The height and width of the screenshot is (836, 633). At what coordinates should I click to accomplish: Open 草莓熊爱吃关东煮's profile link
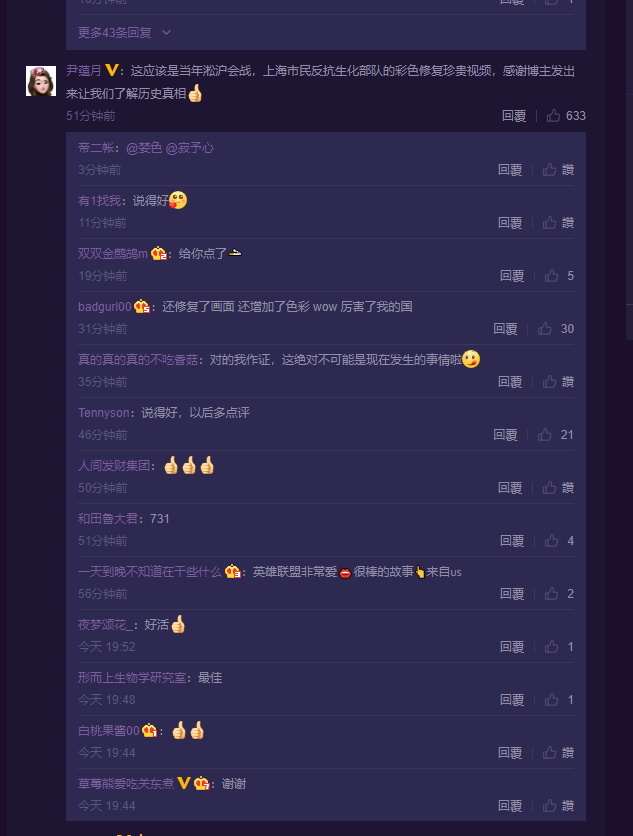(x=126, y=784)
